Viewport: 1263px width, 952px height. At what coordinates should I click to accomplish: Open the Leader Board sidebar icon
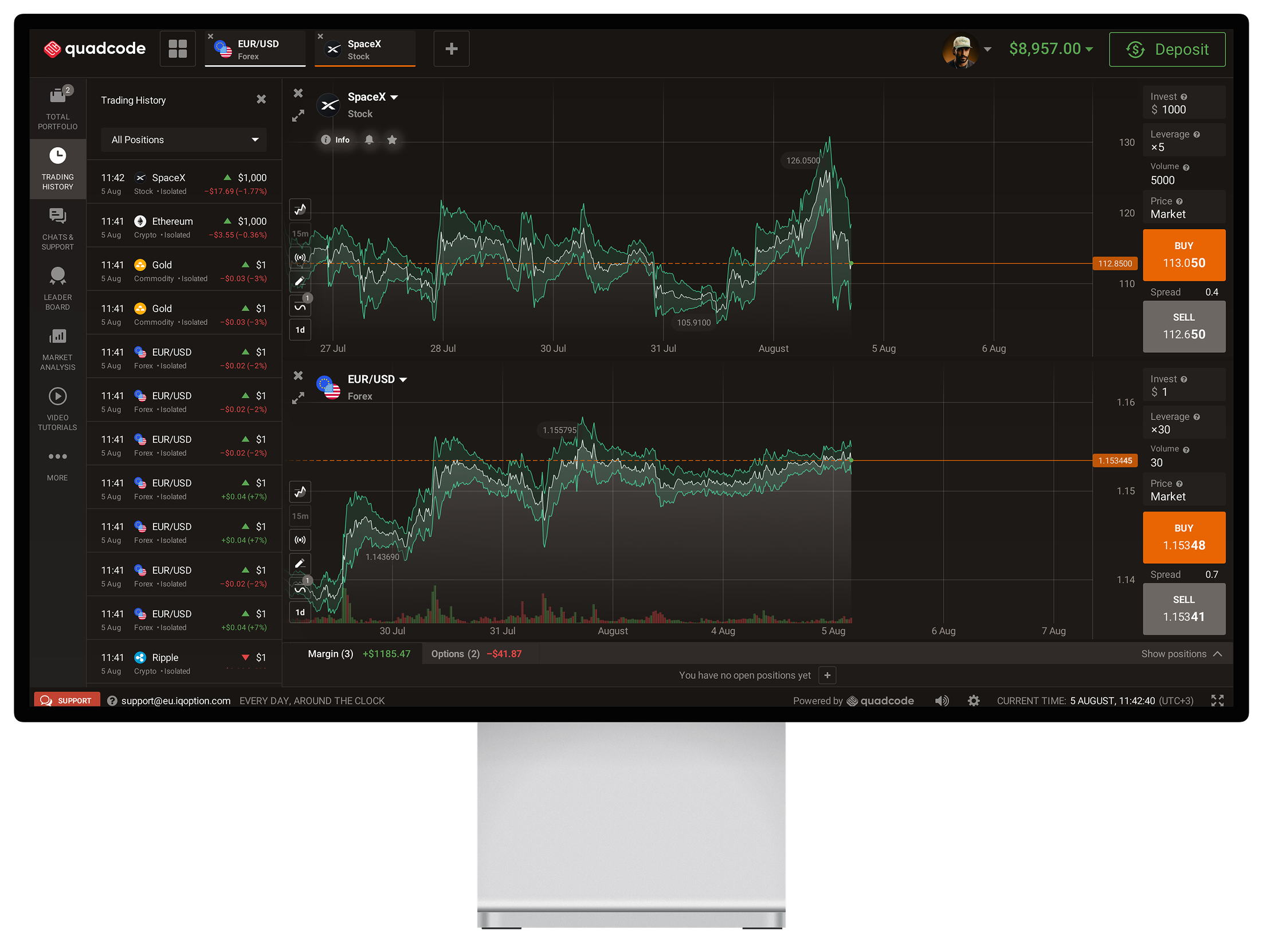57,289
